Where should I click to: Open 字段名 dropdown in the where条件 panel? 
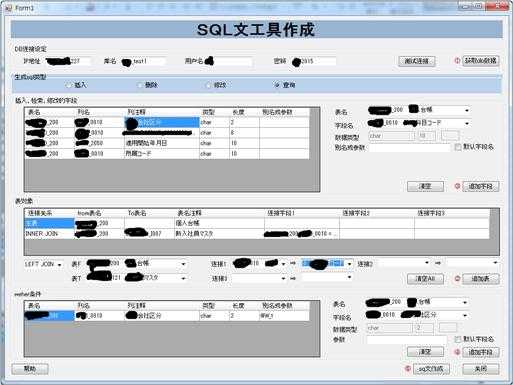pyautogui.click(x=465, y=315)
